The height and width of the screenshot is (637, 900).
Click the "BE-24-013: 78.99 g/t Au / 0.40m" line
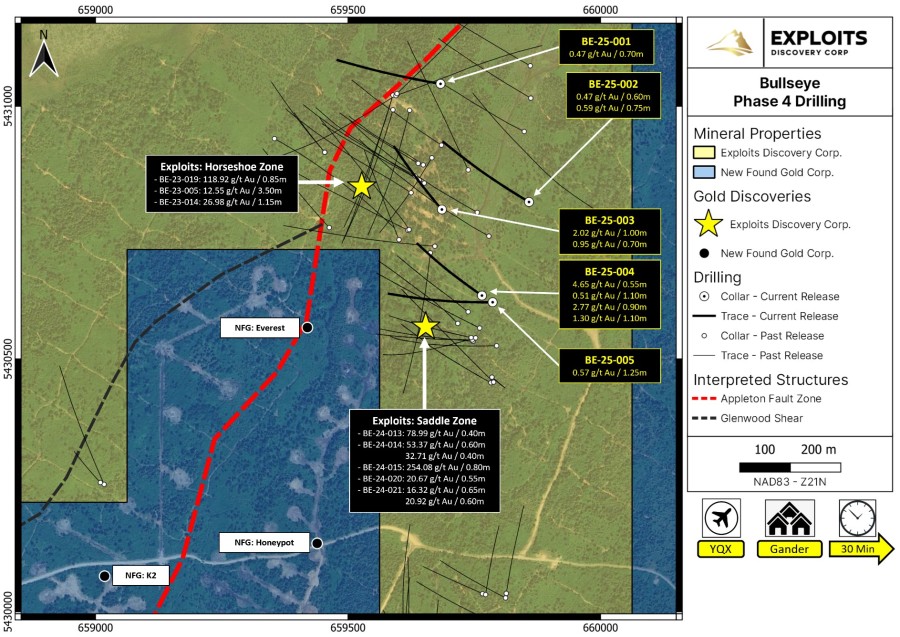pyautogui.click(x=421, y=433)
